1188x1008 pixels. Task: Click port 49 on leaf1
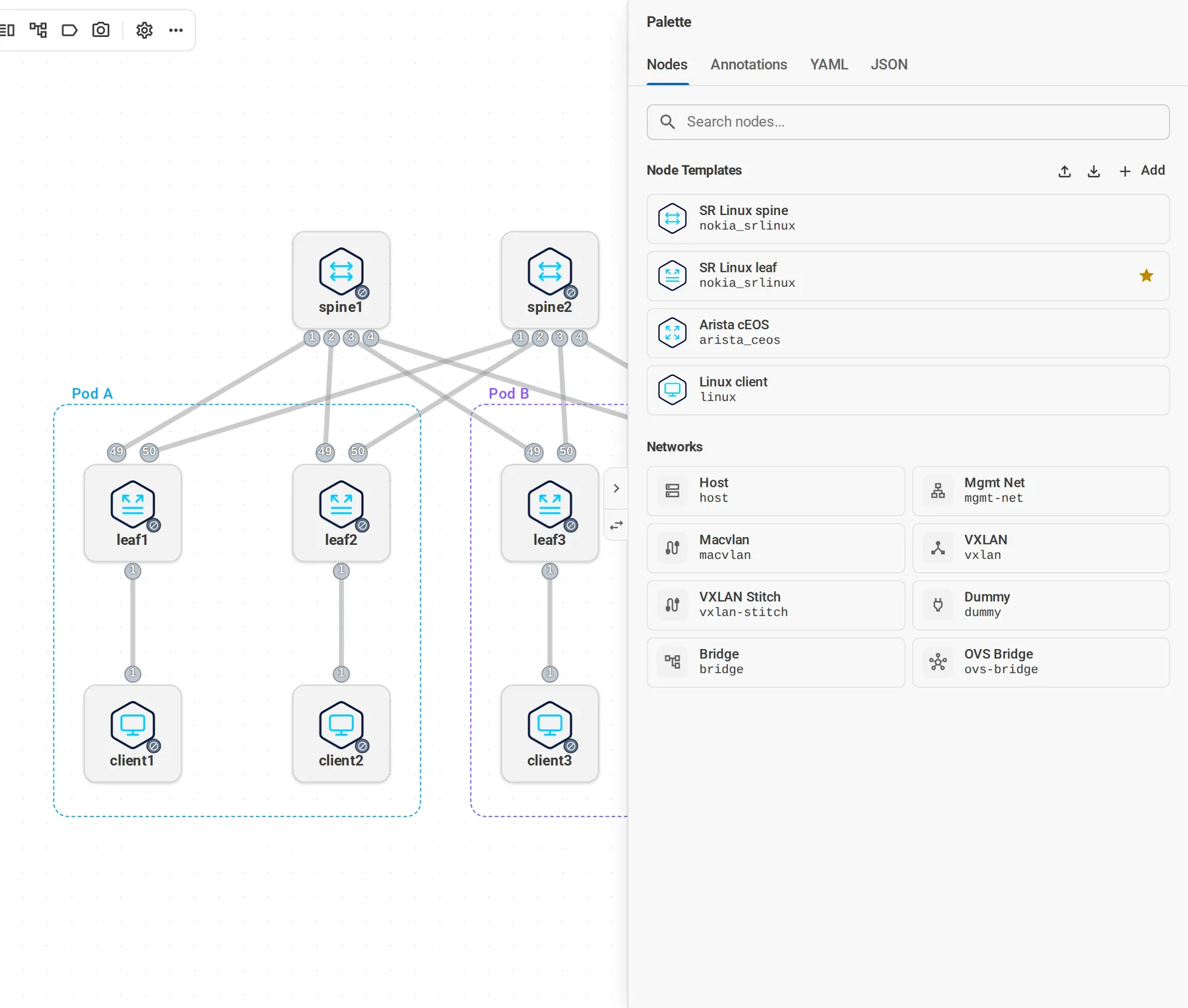tap(117, 452)
